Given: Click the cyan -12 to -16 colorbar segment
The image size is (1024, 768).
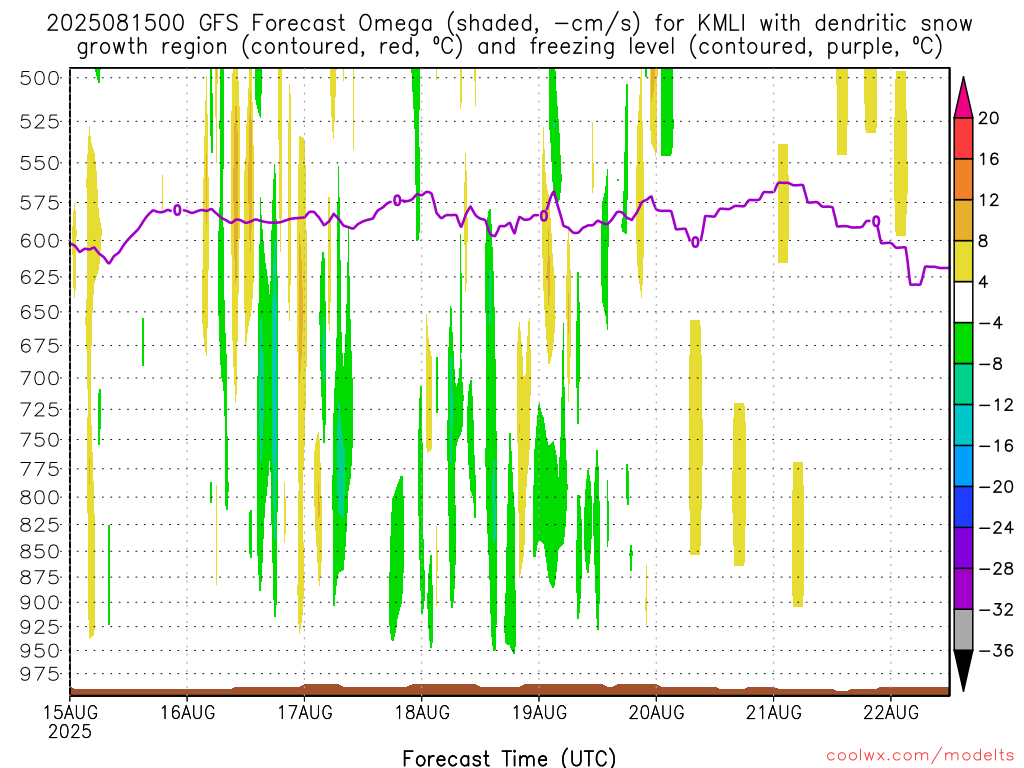Looking at the screenshot, I should click(x=963, y=425).
